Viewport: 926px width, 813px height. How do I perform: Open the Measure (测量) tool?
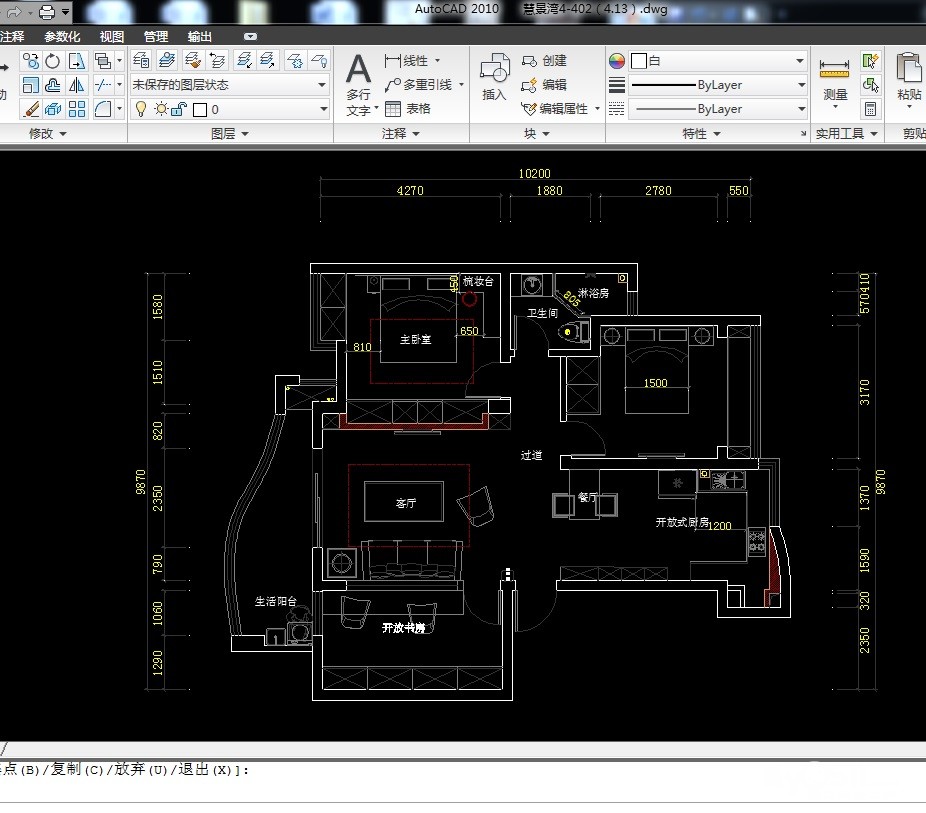click(x=834, y=78)
